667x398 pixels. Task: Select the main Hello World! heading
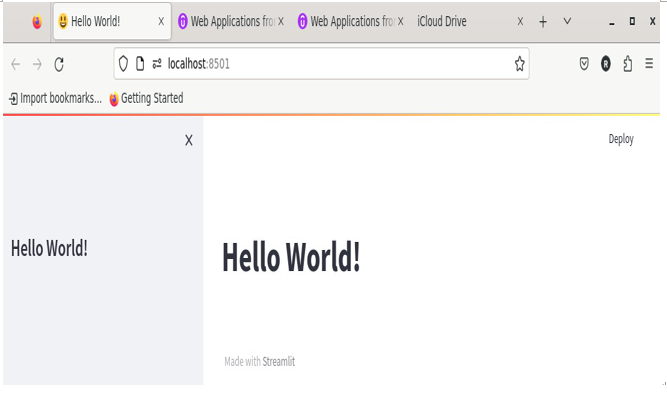click(291, 256)
